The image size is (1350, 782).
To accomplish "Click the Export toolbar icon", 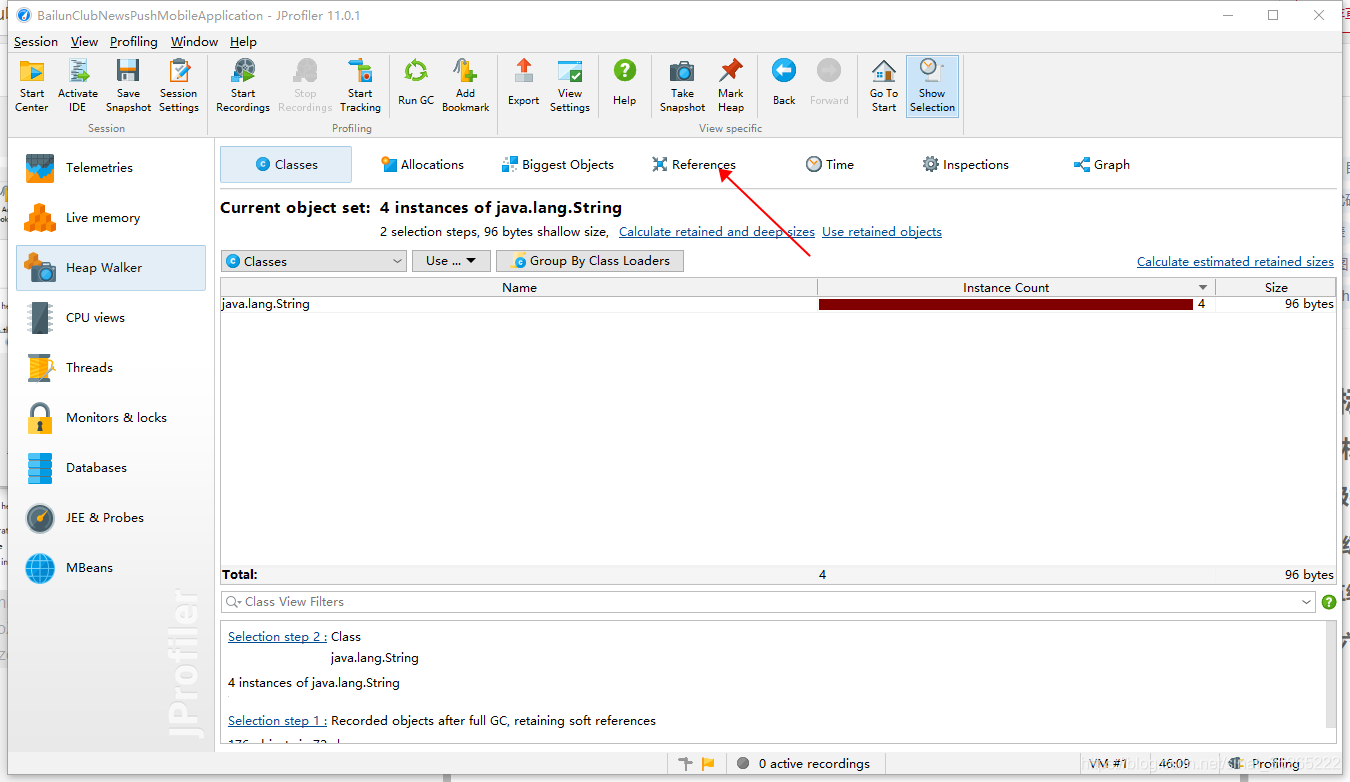I will pos(524,82).
